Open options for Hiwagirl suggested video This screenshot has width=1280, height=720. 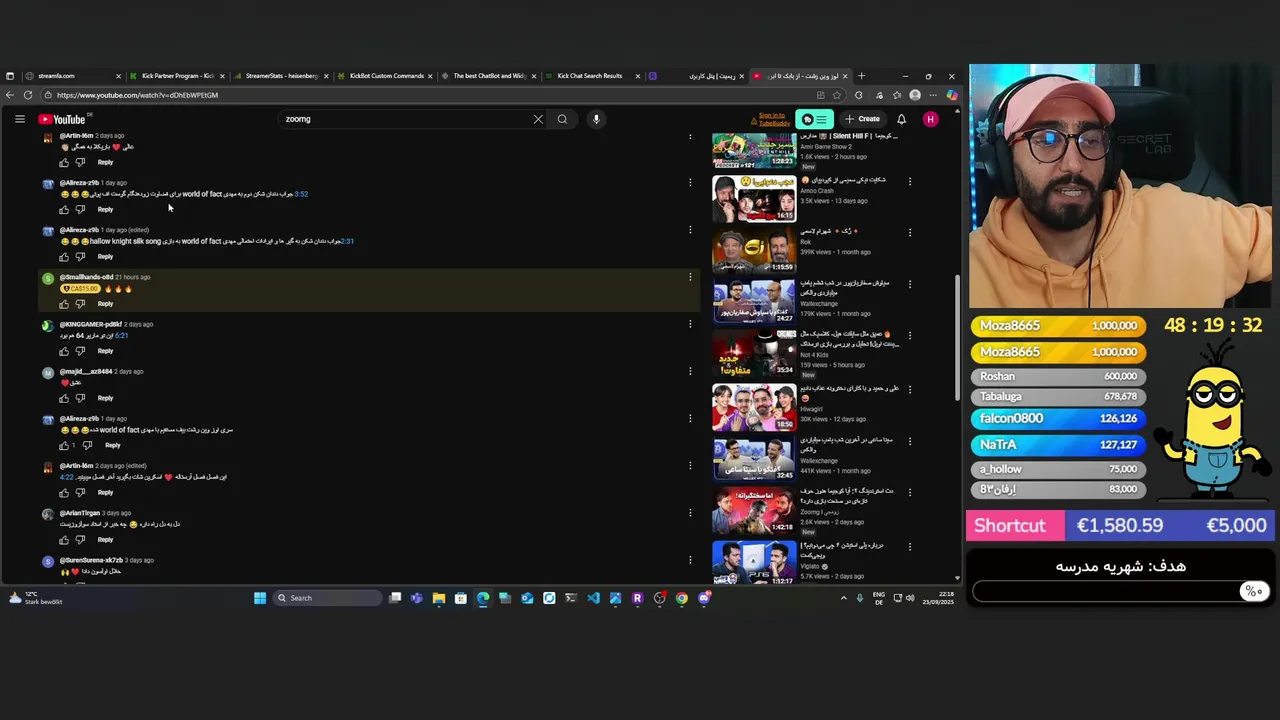[910, 388]
